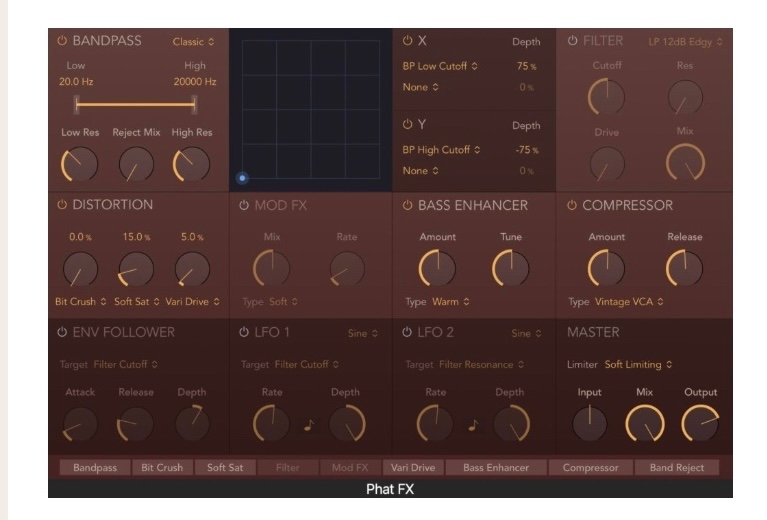Click the Compressor Amount knob
The image size is (767, 520).
607,268
